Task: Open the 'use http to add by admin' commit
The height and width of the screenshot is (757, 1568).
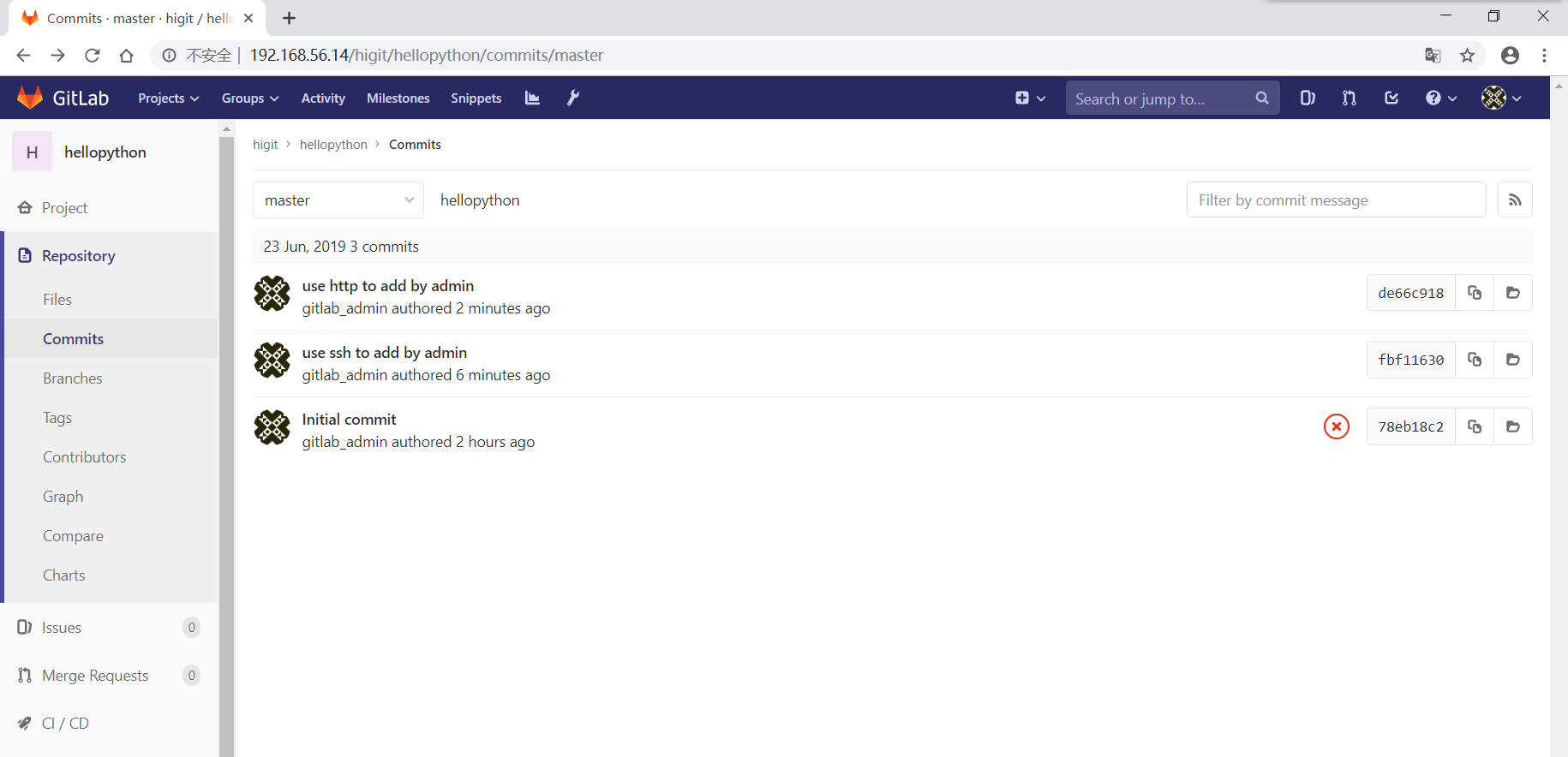Action: [x=387, y=286]
